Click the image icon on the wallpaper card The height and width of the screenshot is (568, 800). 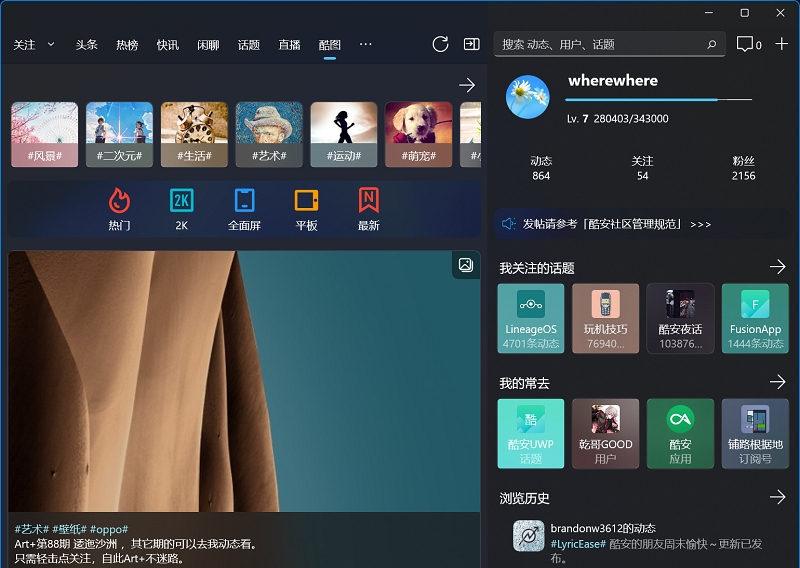[x=466, y=265]
